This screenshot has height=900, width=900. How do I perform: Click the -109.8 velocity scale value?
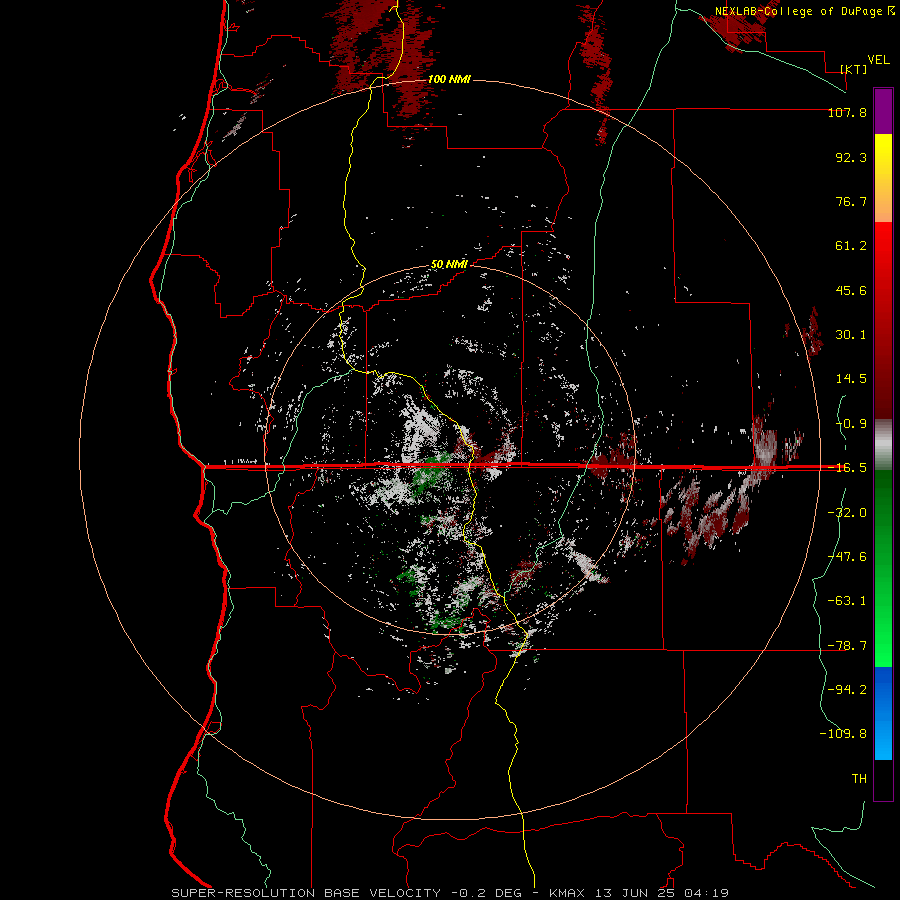coord(843,734)
